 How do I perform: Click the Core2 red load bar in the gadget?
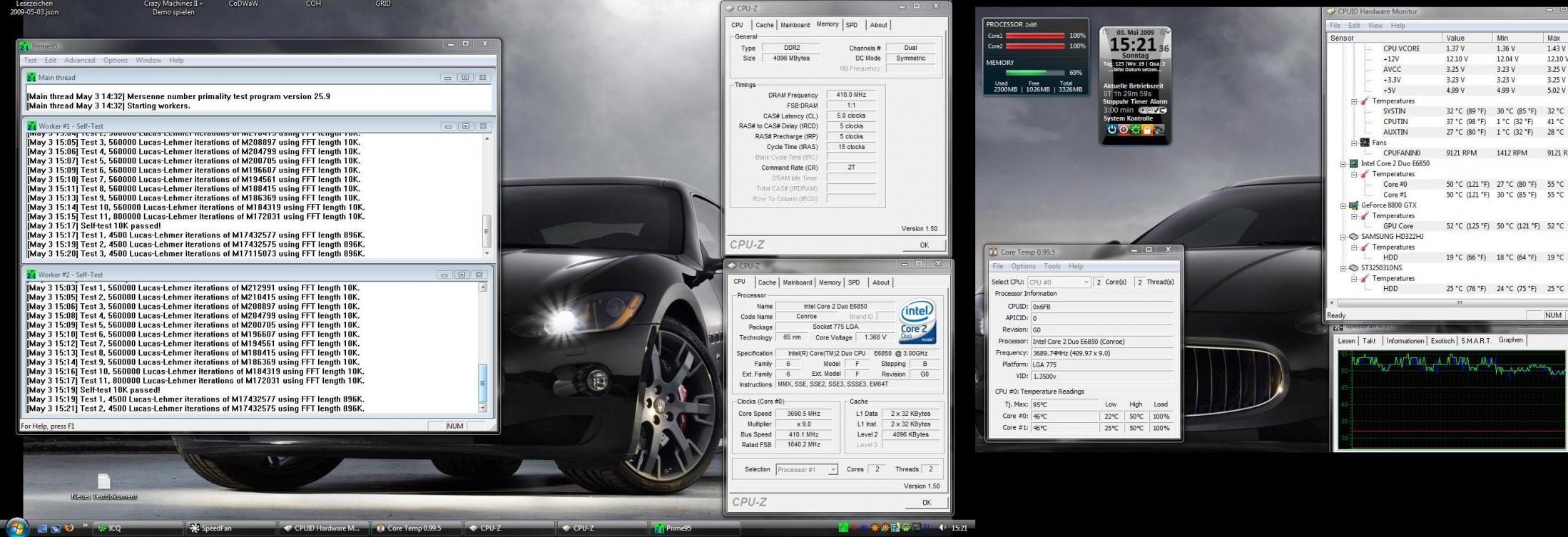click(1035, 46)
